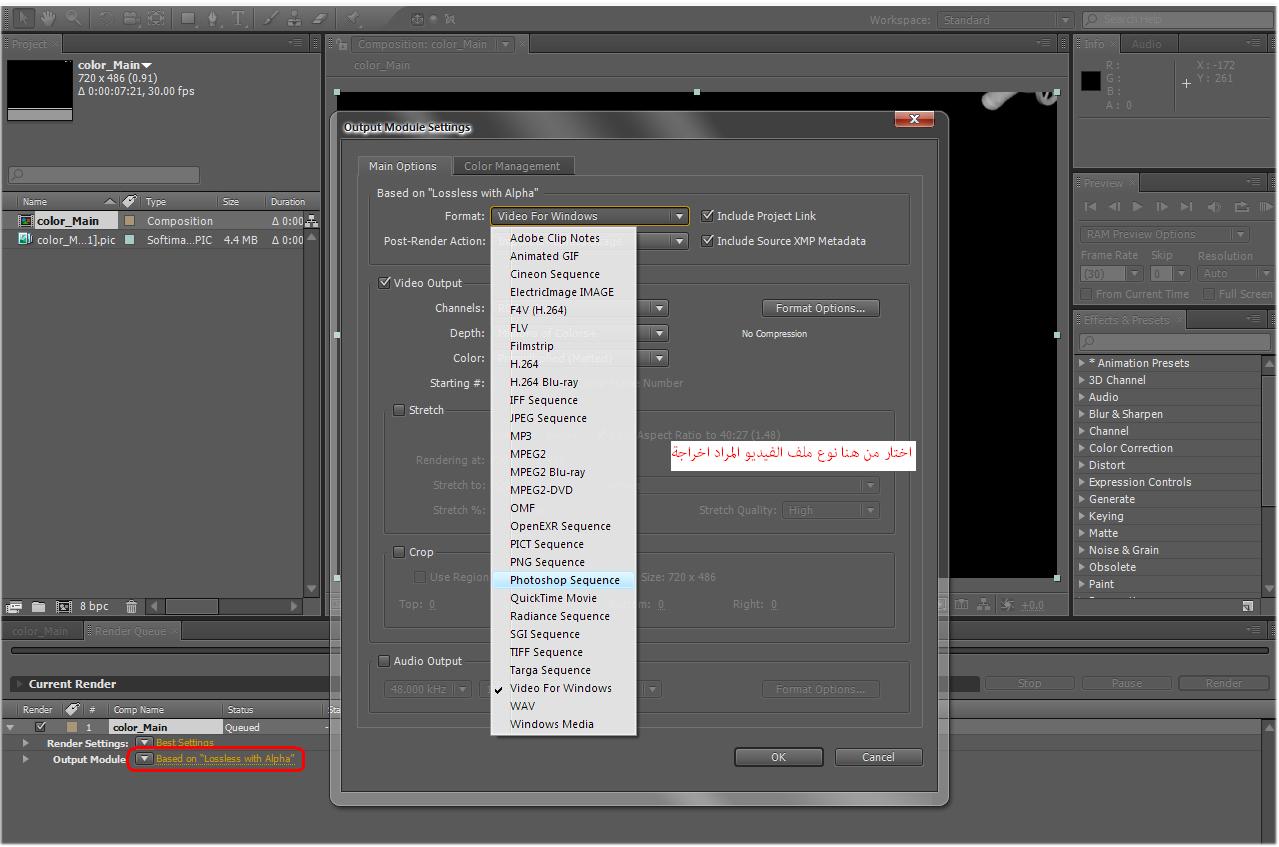Open the Output Module preset dropdown arrow
This screenshot has height=847, width=1279.
coord(144,759)
